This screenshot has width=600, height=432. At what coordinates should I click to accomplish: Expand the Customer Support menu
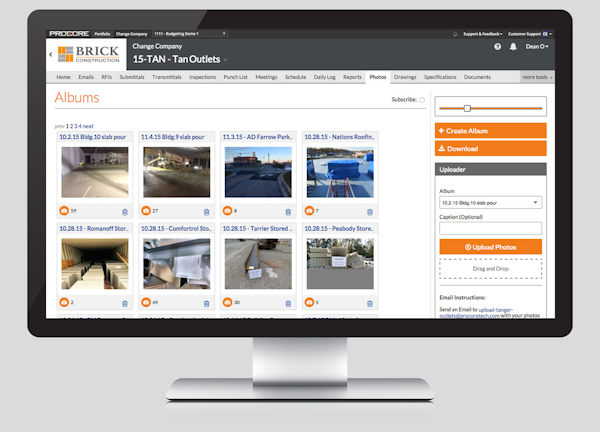click(530, 34)
